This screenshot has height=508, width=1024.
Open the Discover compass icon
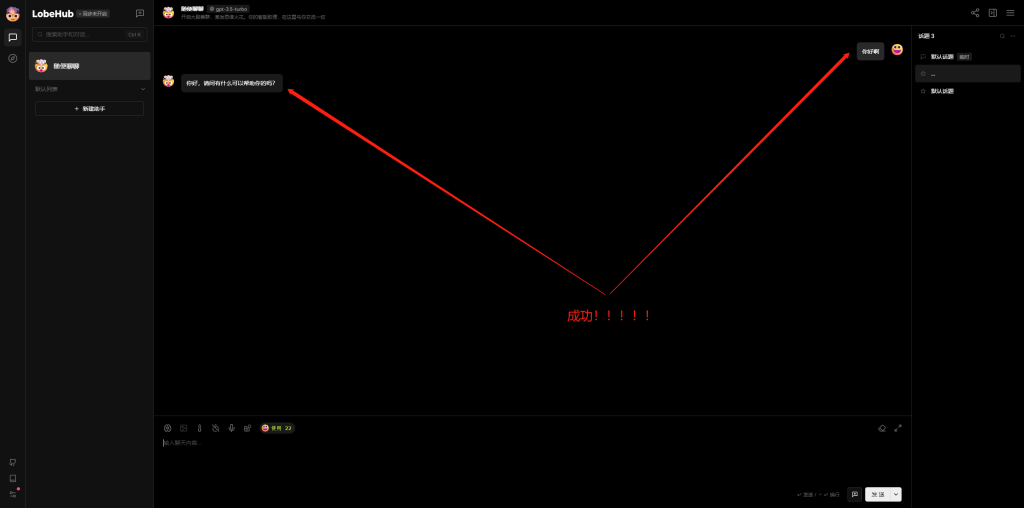pos(12,58)
